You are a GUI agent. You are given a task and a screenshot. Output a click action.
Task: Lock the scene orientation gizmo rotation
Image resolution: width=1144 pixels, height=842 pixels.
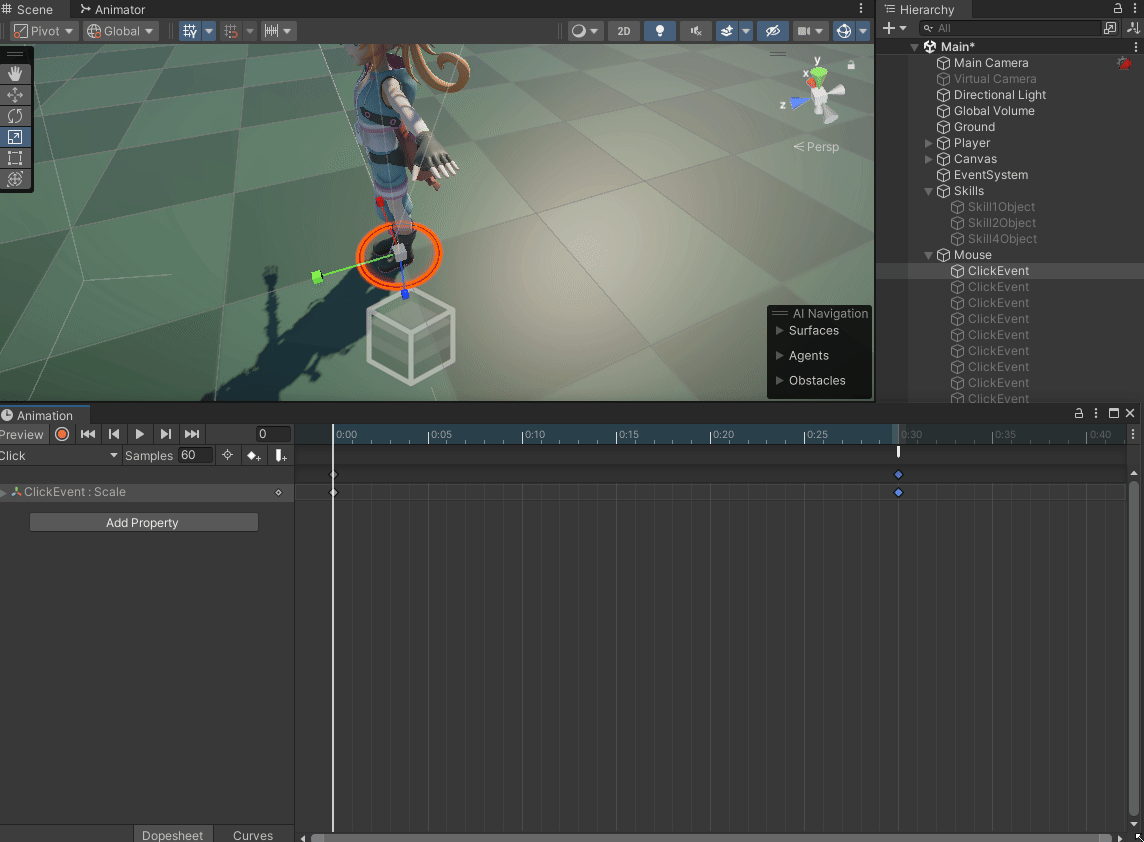tap(851, 65)
